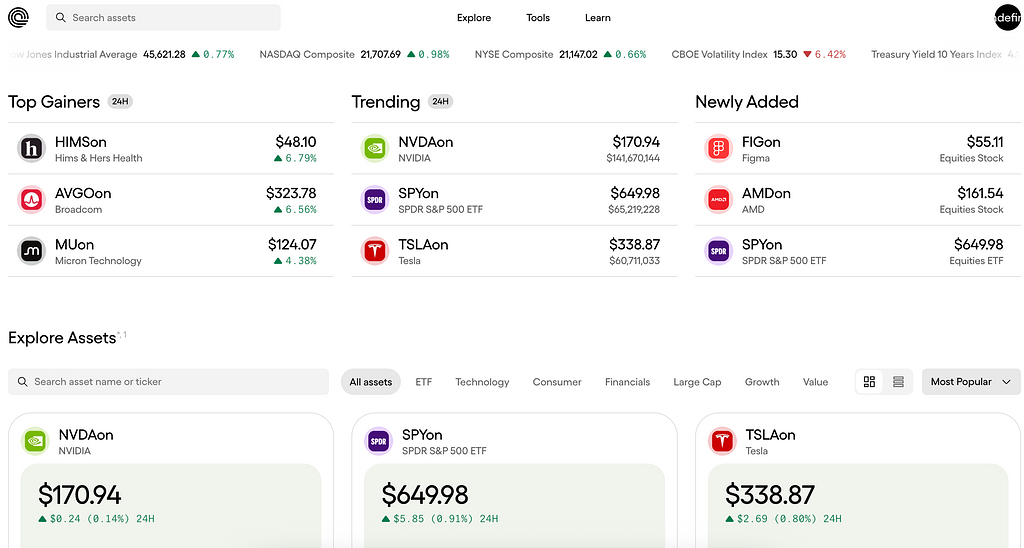1024x548 pixels.
Task: Switch to list view layout
Action: point(898,382)
